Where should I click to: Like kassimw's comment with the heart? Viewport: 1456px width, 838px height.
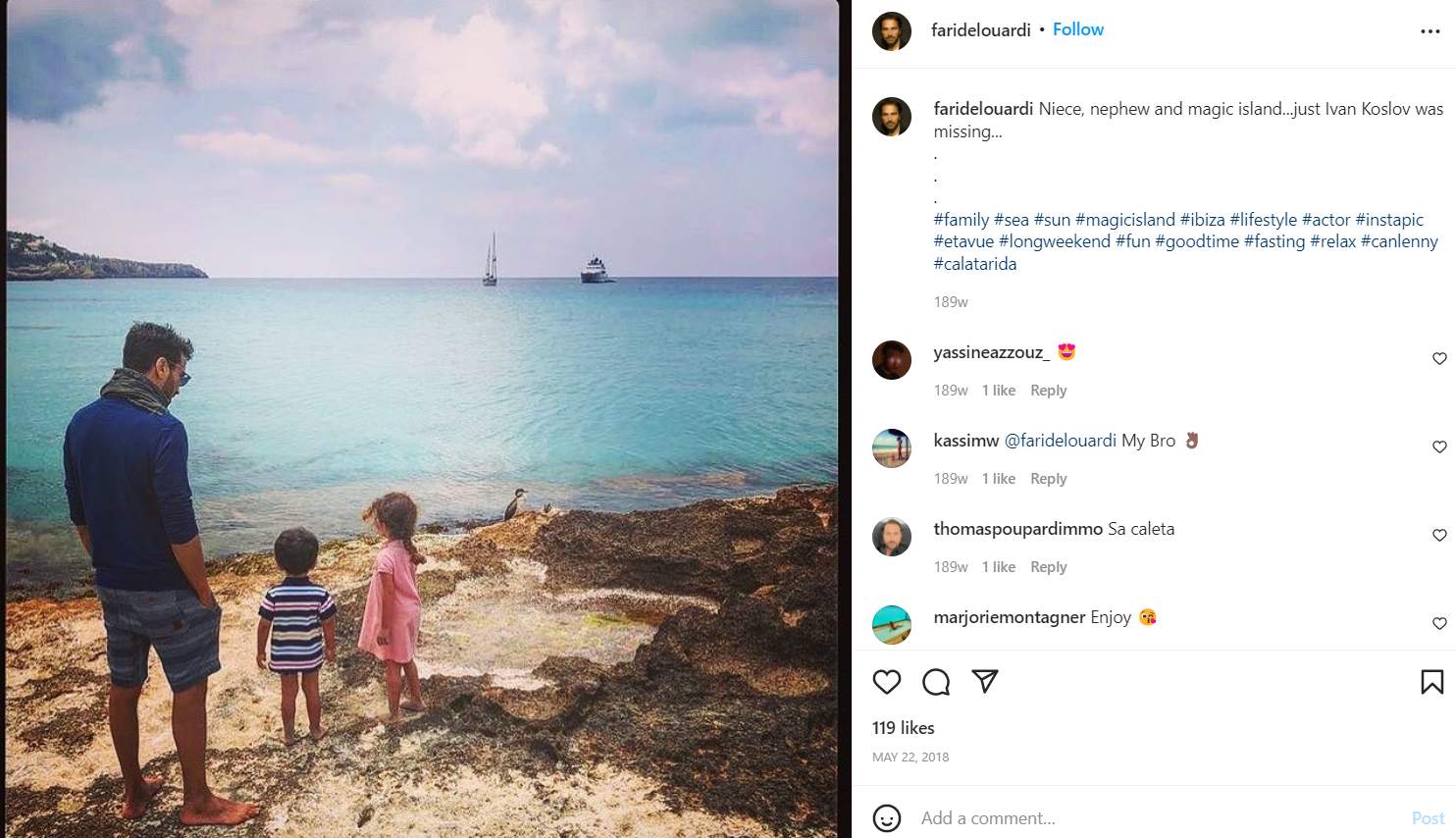click(1439, 447)
